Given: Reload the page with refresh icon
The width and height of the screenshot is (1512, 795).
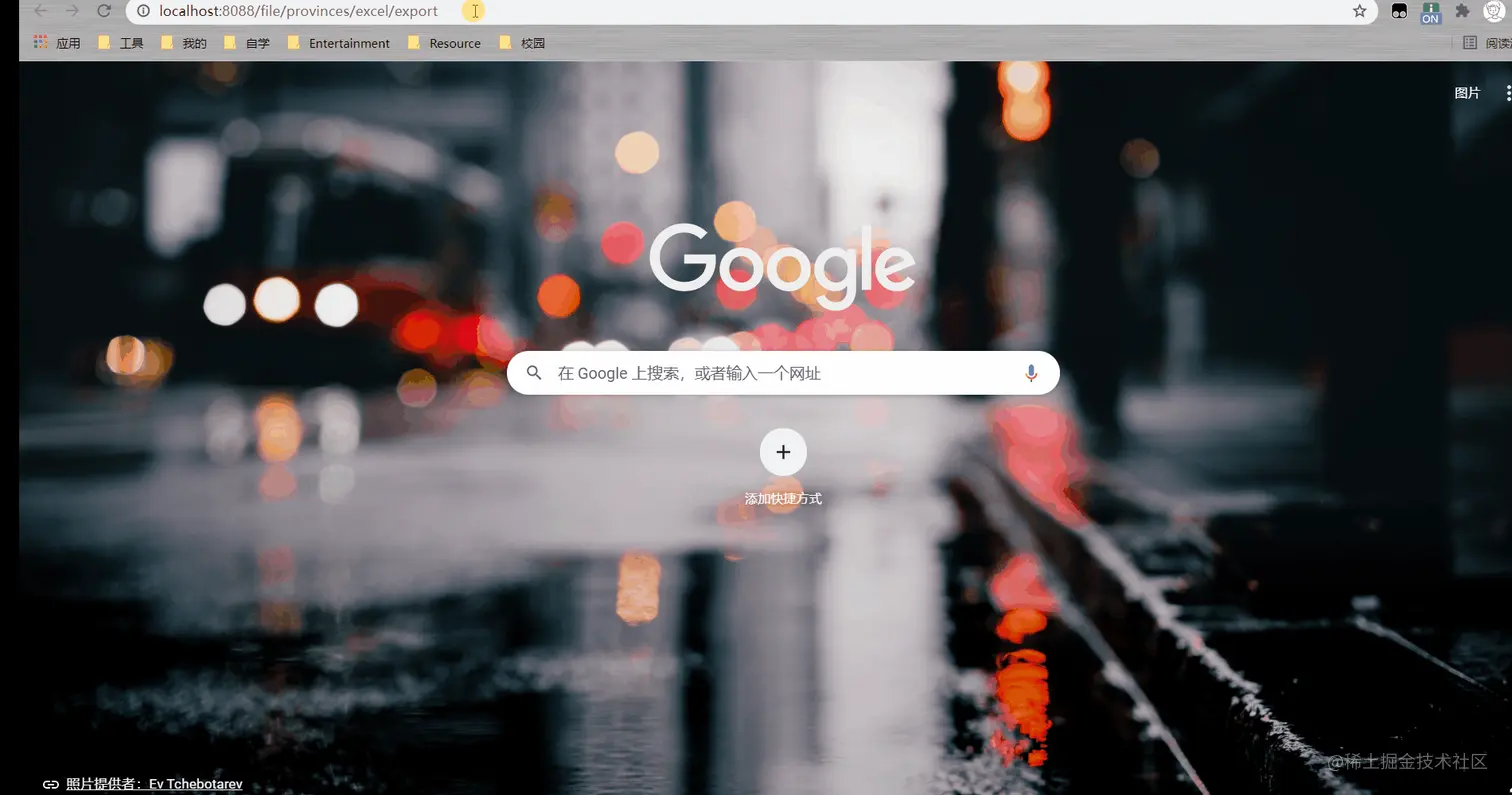Looking at the screenshot, I should pos(104,11).
